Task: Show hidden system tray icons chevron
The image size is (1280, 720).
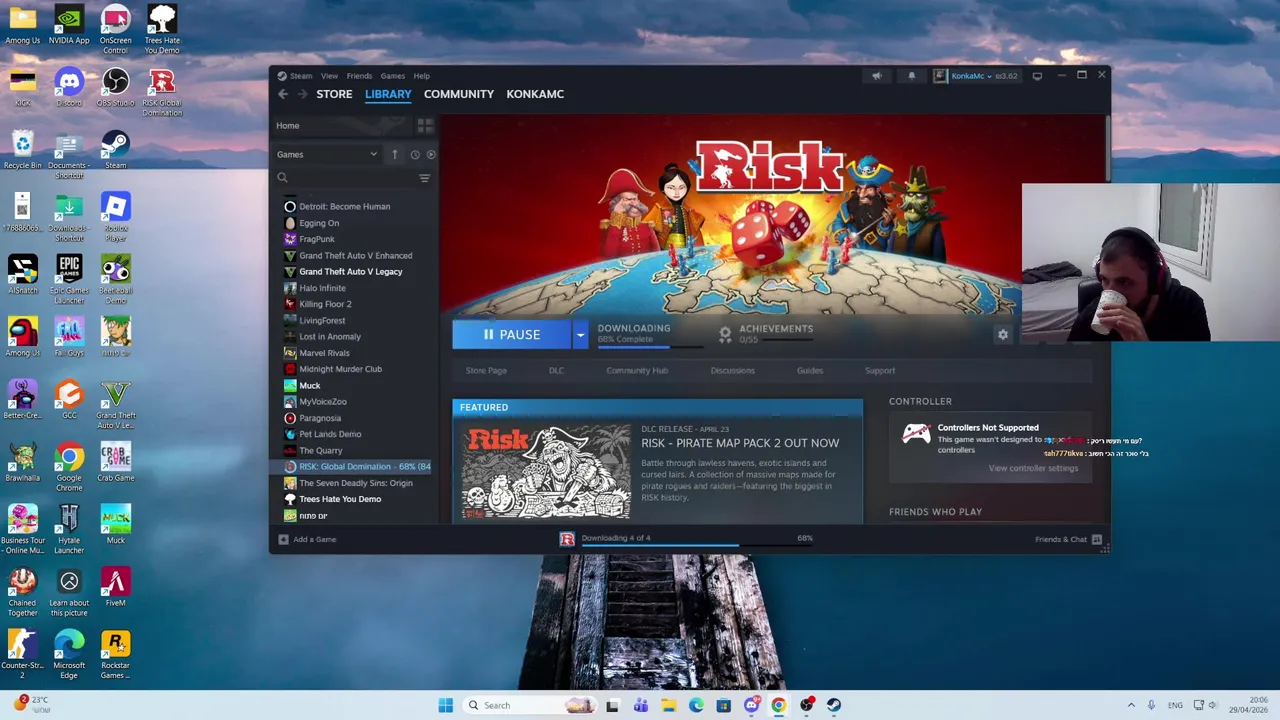Action: [x=1131, y=705]
